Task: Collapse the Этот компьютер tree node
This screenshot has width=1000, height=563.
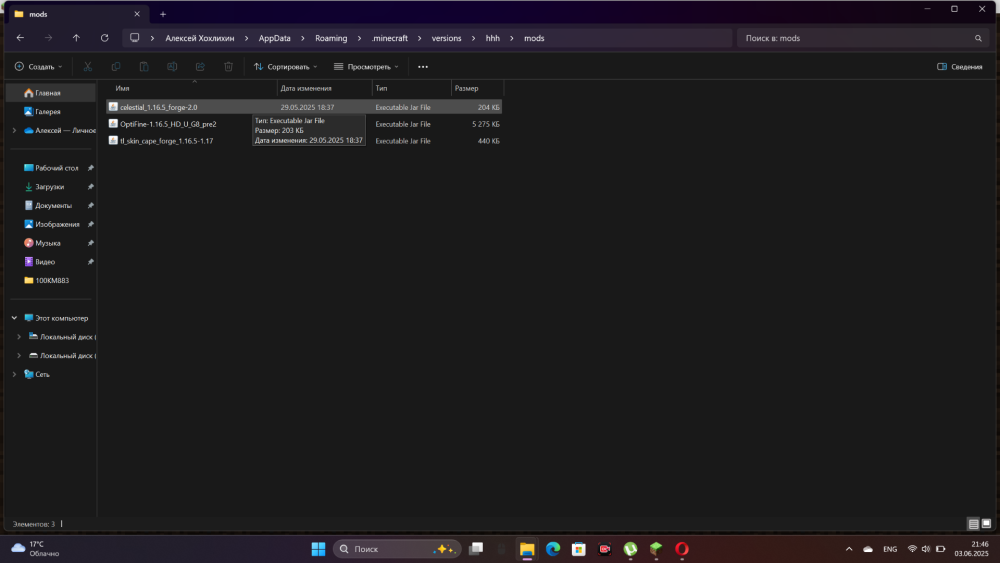Action: coord(14,318)
